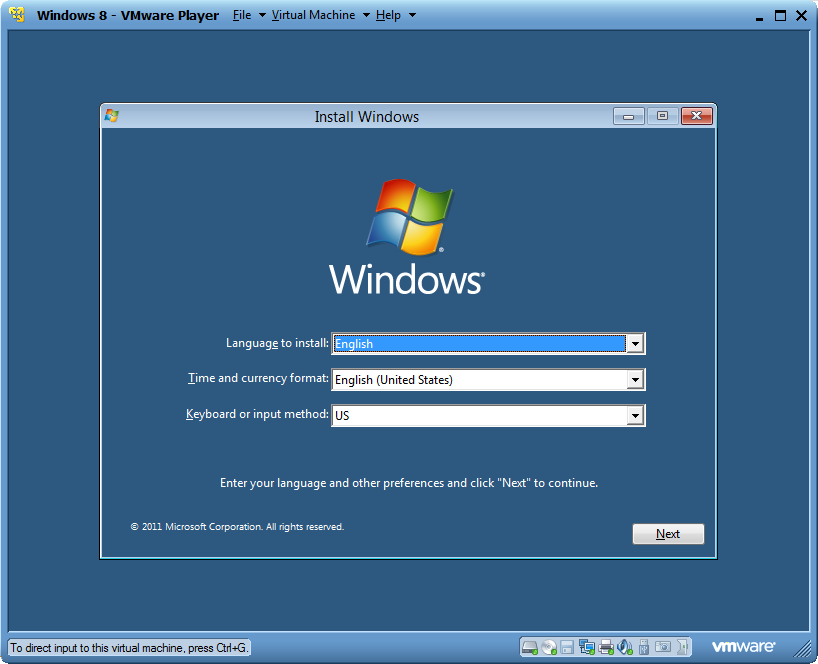Viewport: 818px width, 664px height.
Task: Click the CD/DVD drive status icon
Action: 549,647
